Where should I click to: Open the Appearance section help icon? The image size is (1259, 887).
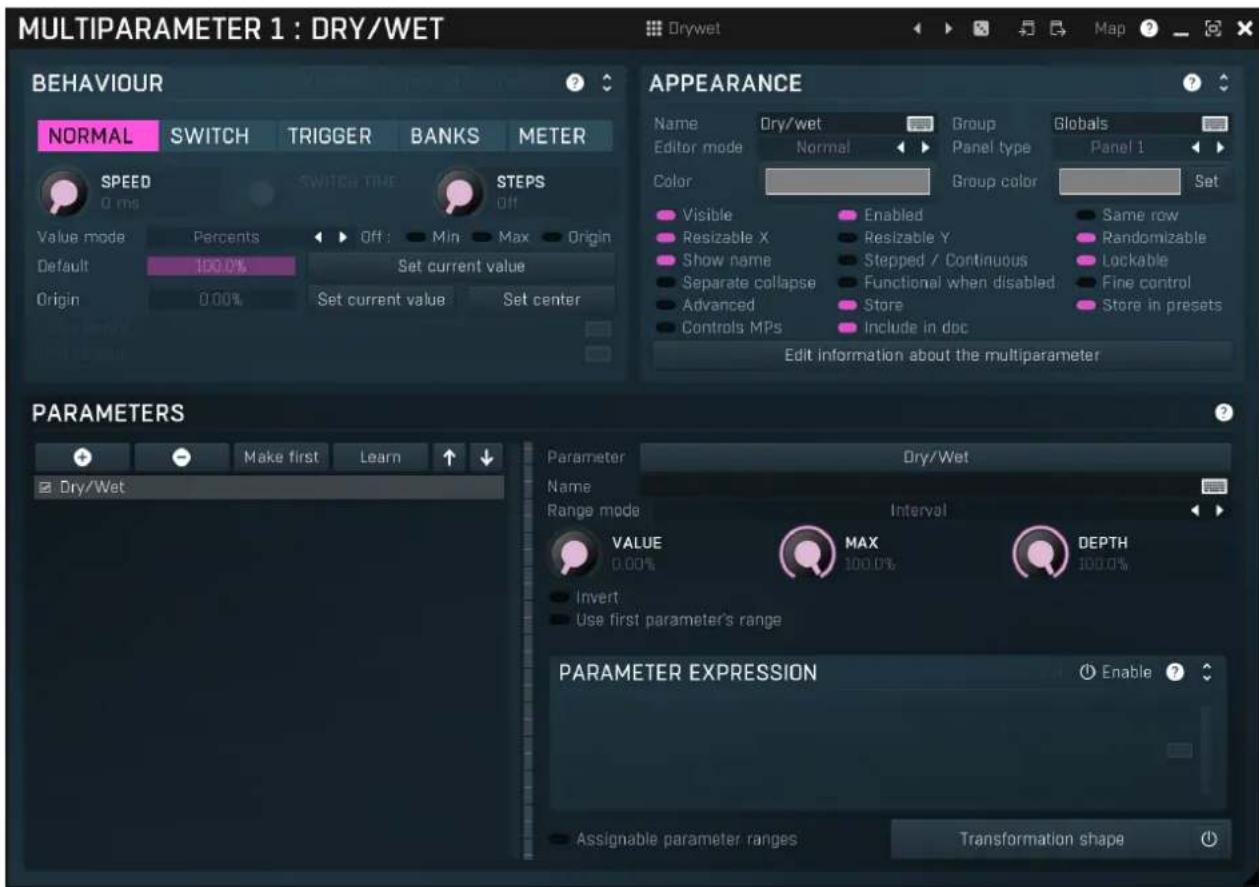point(1191,85)
